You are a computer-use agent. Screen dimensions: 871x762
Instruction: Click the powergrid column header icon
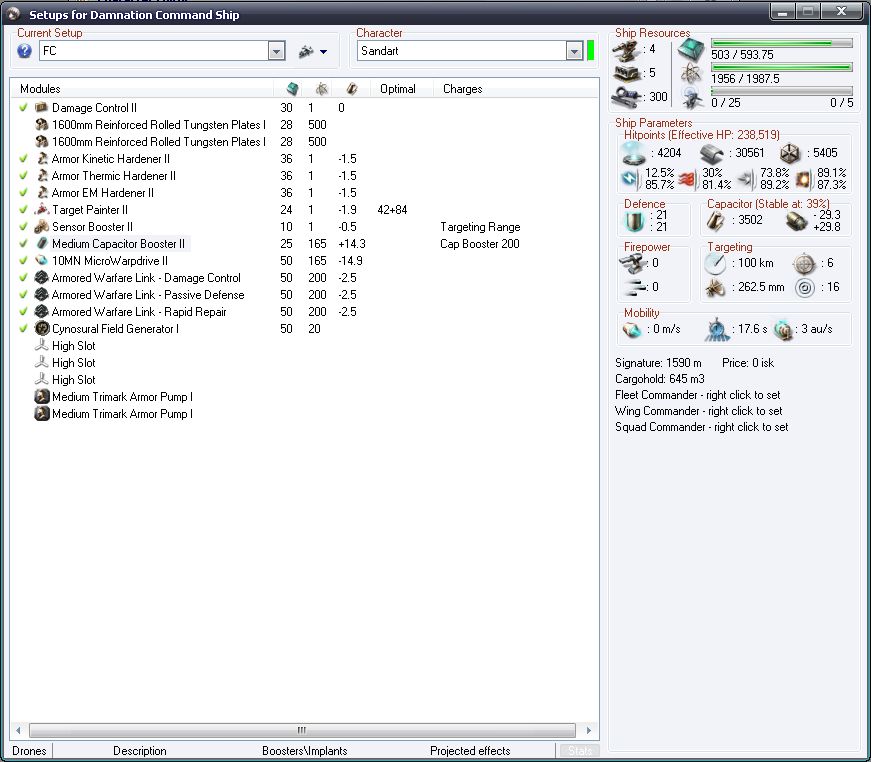(322, 89)
